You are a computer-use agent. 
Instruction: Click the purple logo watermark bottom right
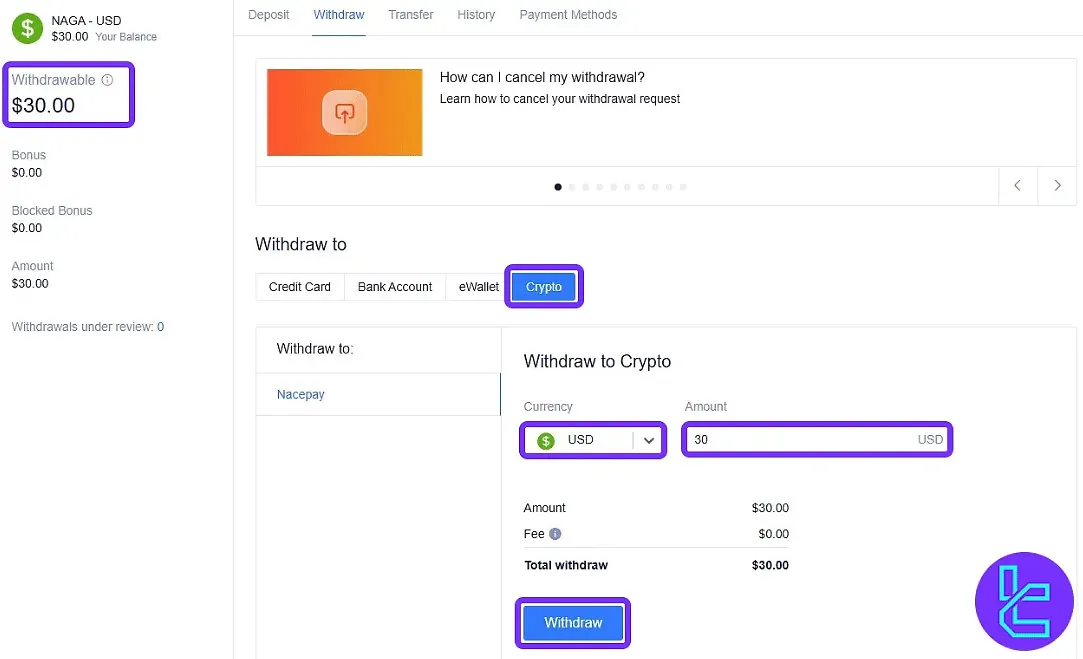coord(1024,601)
